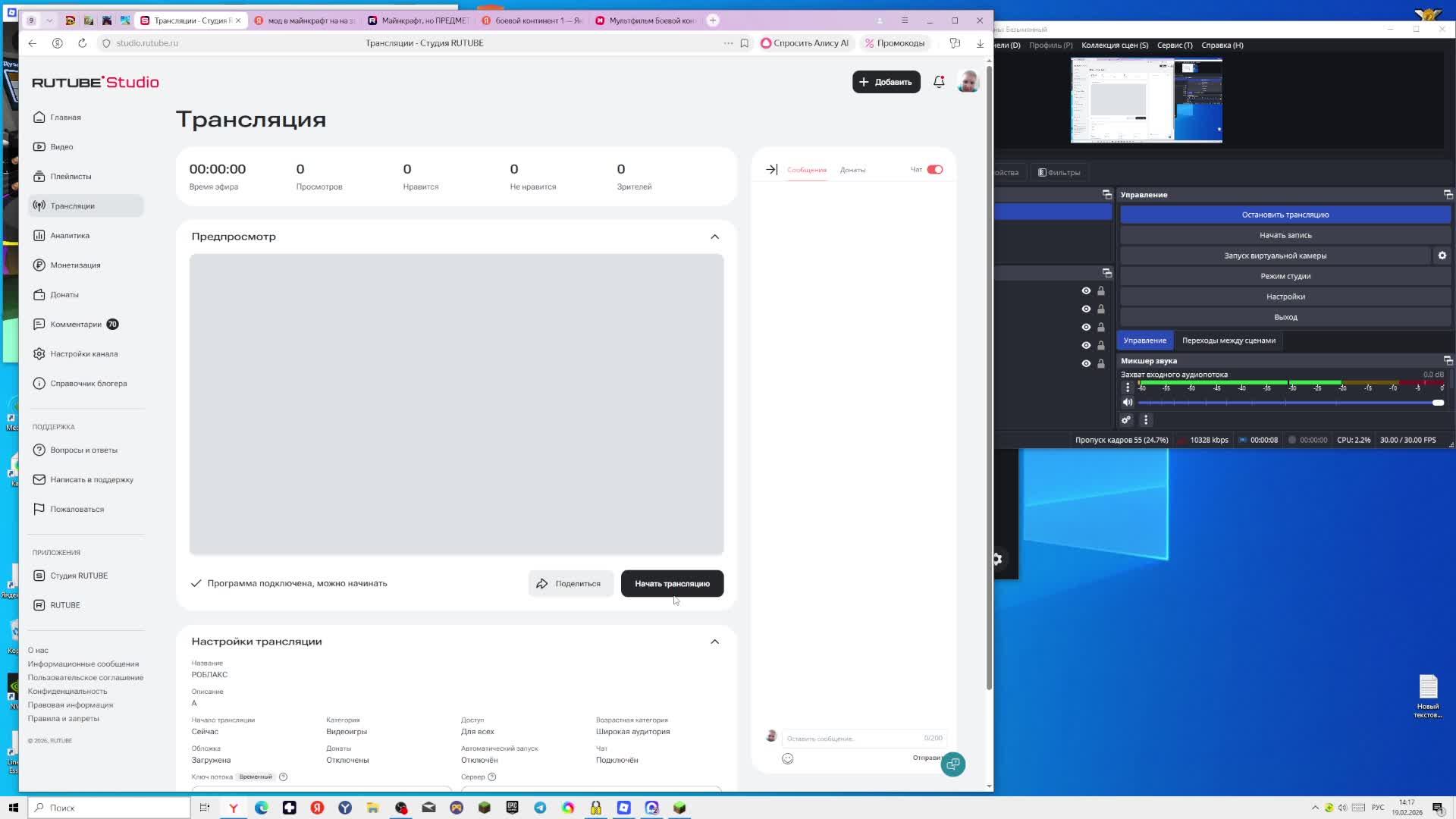
Task: Open audio mixer three-dot options menu
Action: [1146, 420]
